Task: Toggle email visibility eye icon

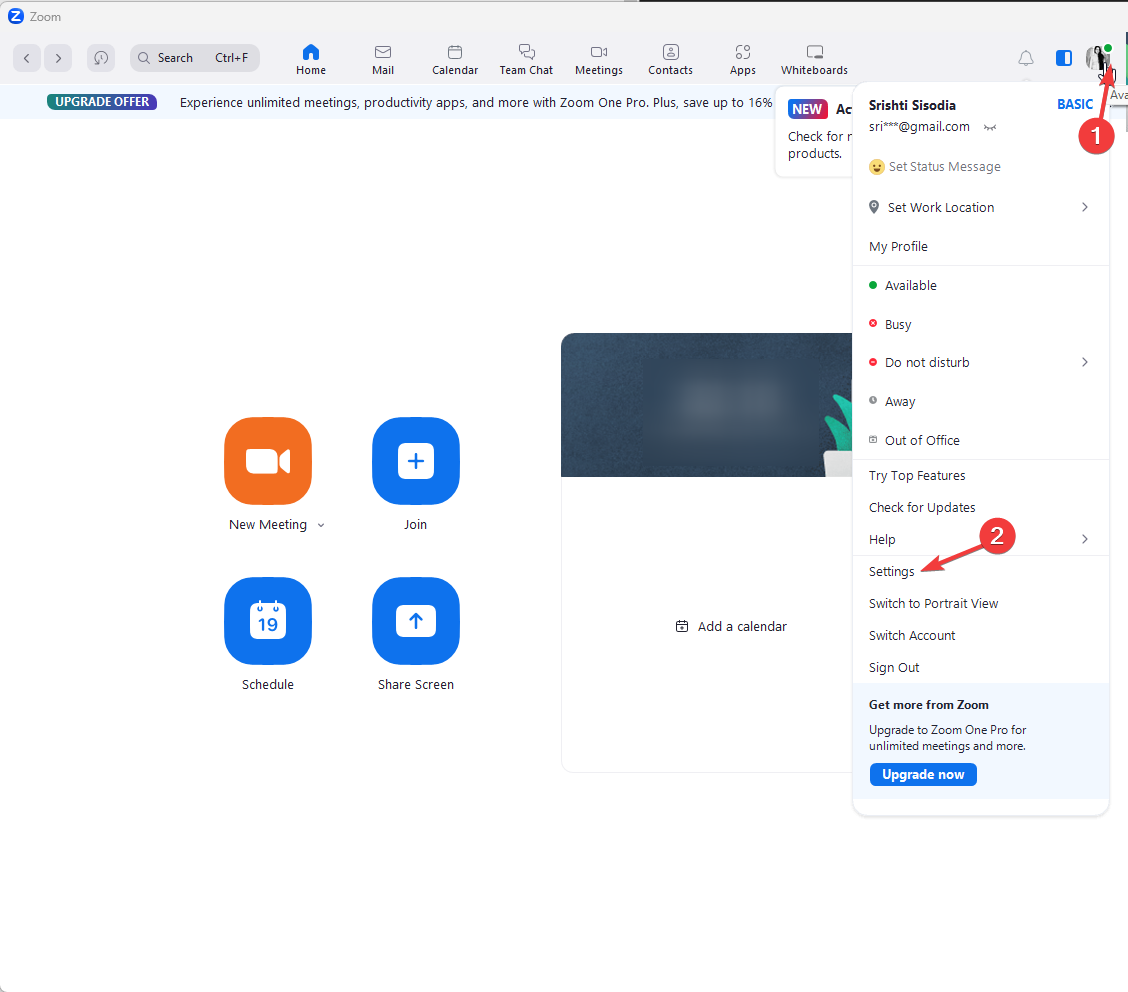Action: [x=991, y=127]
